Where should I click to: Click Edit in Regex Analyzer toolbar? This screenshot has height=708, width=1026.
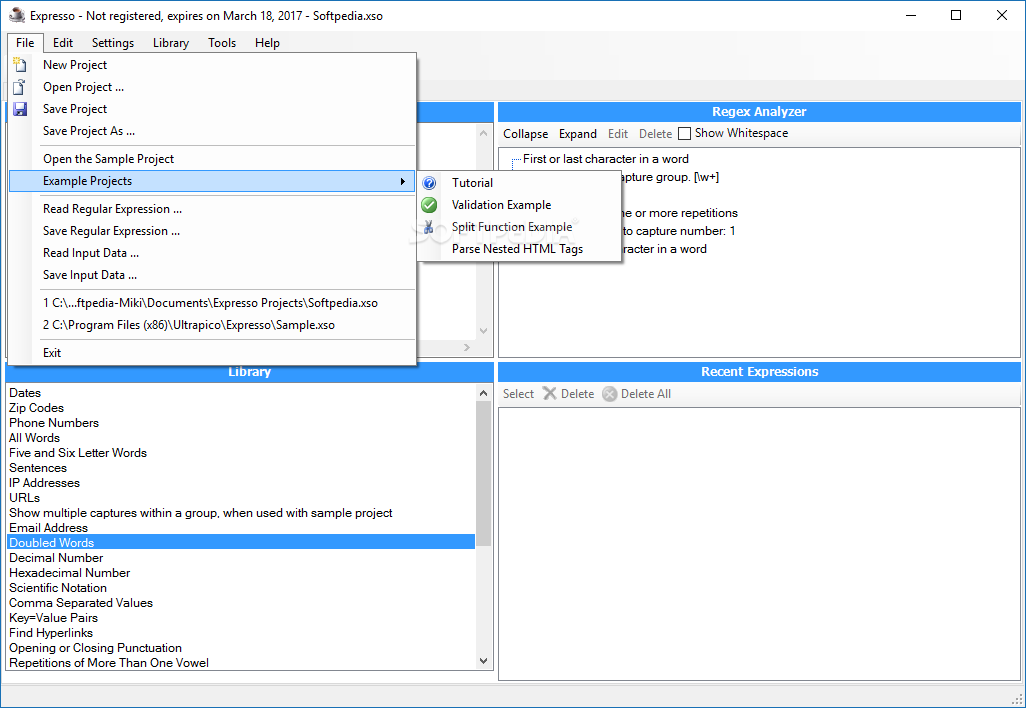pyautogui.click(x=618, y=133)
